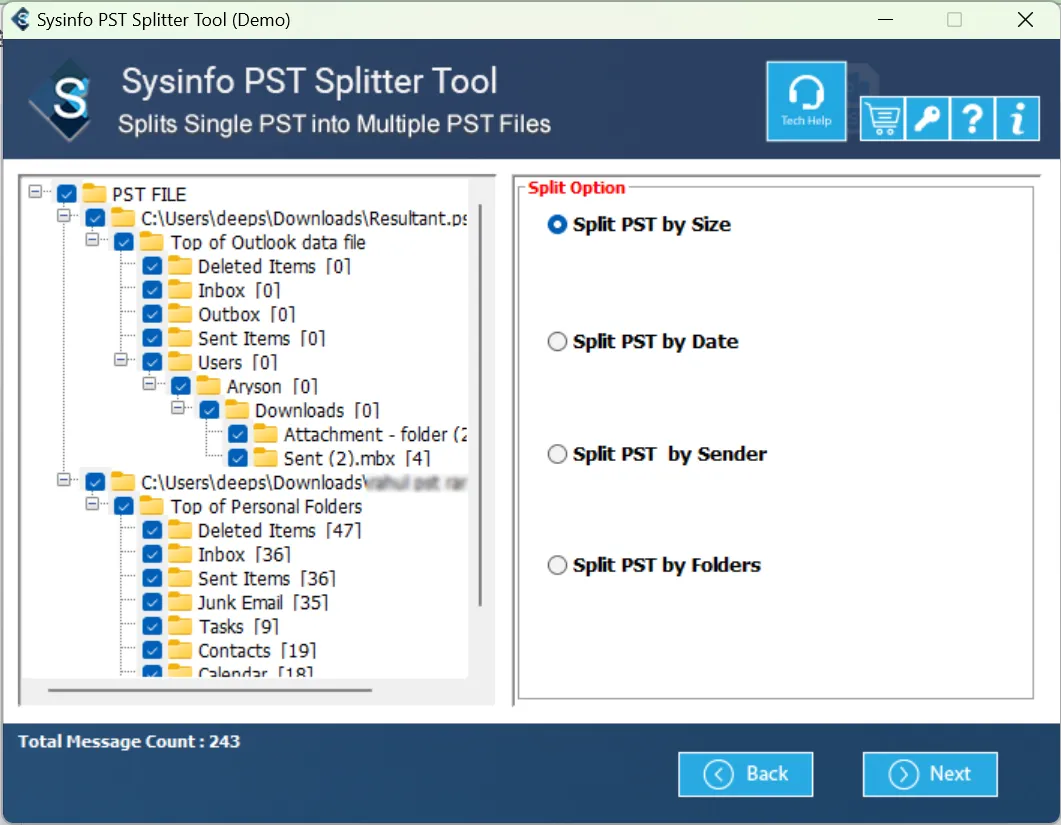This screenshot has width=1061, height=825.
Task: Click the Attachment - folder folder icon
Action: (265, 434)
